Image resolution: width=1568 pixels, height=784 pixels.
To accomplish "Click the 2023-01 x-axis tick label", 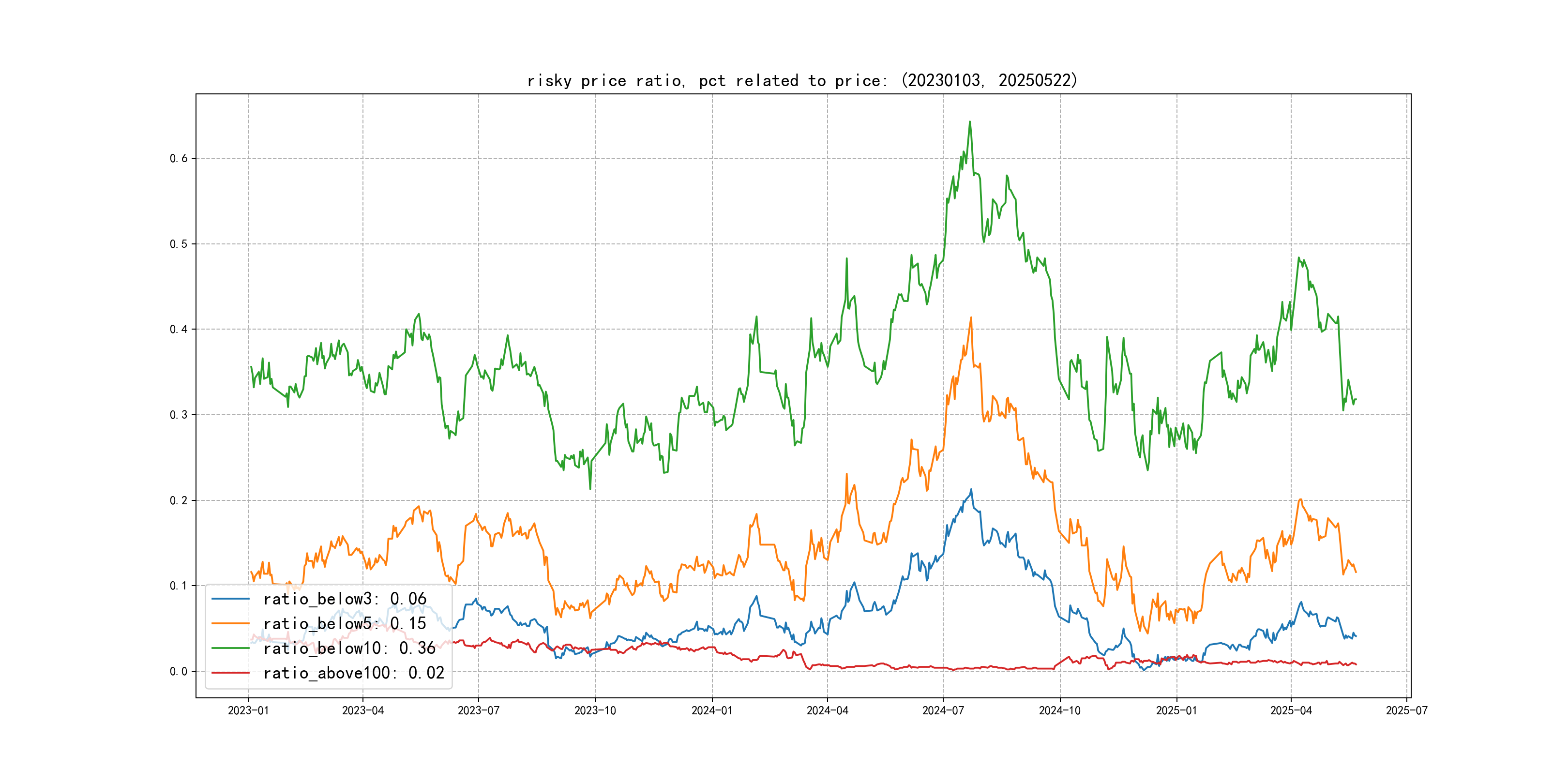I will coord(248,710).
